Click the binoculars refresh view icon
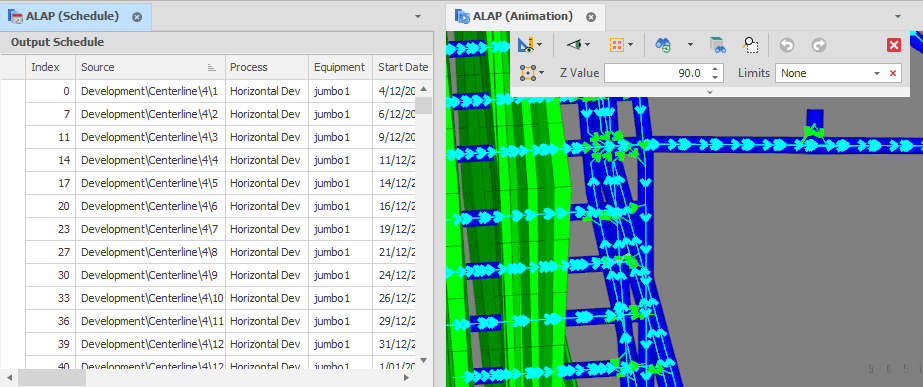Image resolution: width=923 pixels, height=387 pixels. [x=663, y=44]
